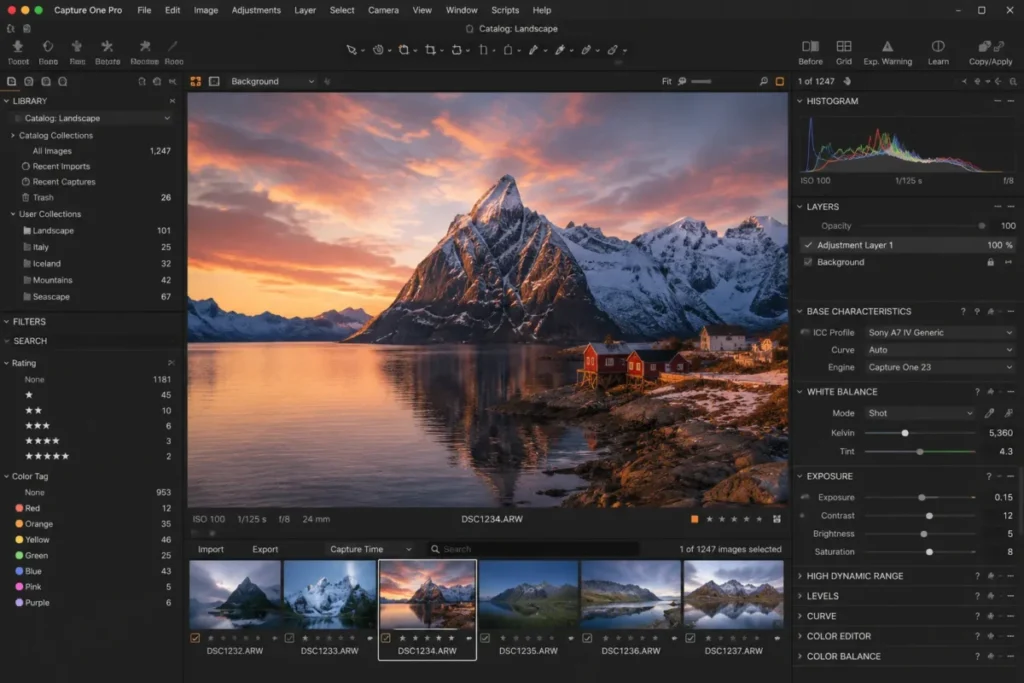The image size is (1024, 683).
Task: Click the orange color tag below the viewer
Action: (x=694, y=519)
